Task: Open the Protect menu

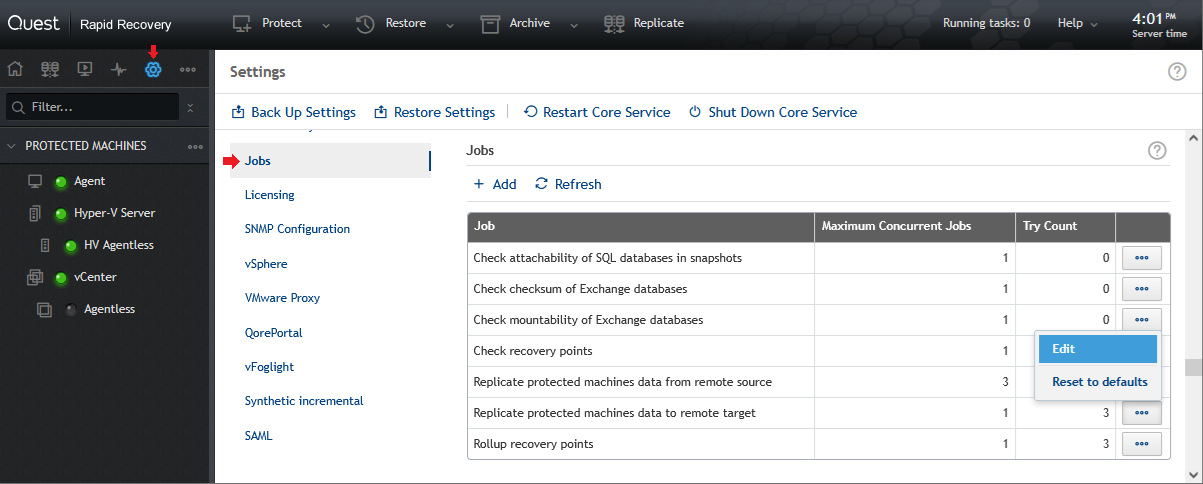Action: click(x=267, y=23)
